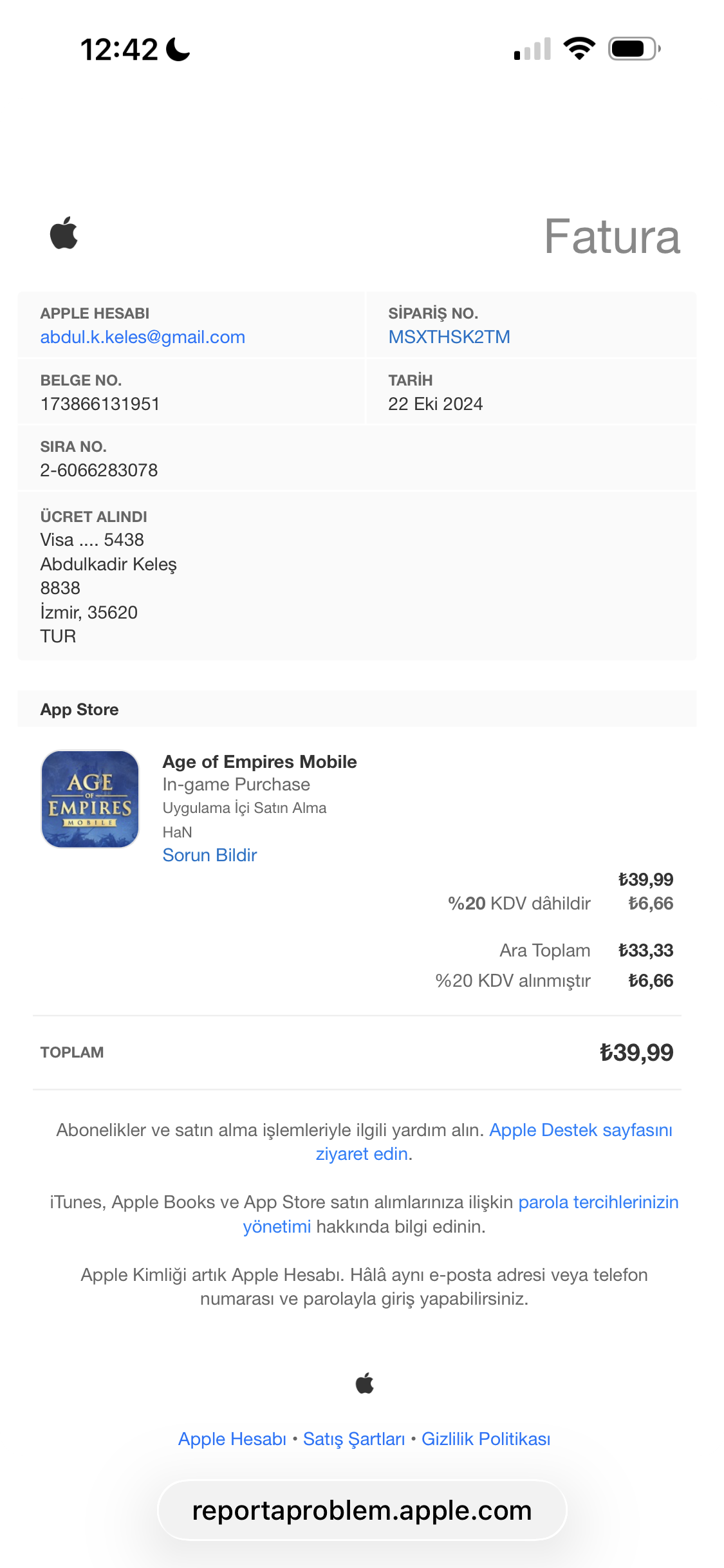This screenshot has height=1568, width=724.
Task: Tap the moon Focus mode icon
Action: pyautogui.click(x=178, y=49)
